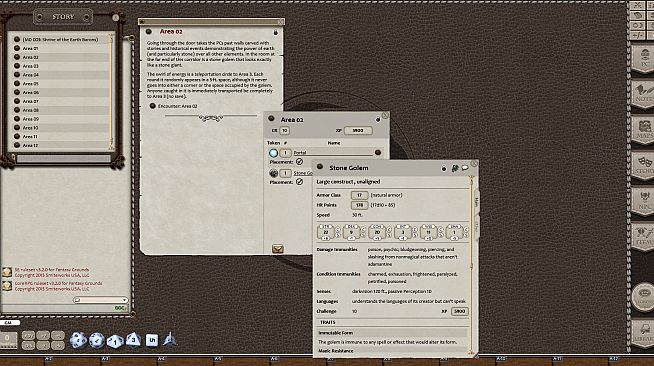Open the Portal record link in encounter list
The height and width of the screenshot is (366, 654).
[378, 153]
